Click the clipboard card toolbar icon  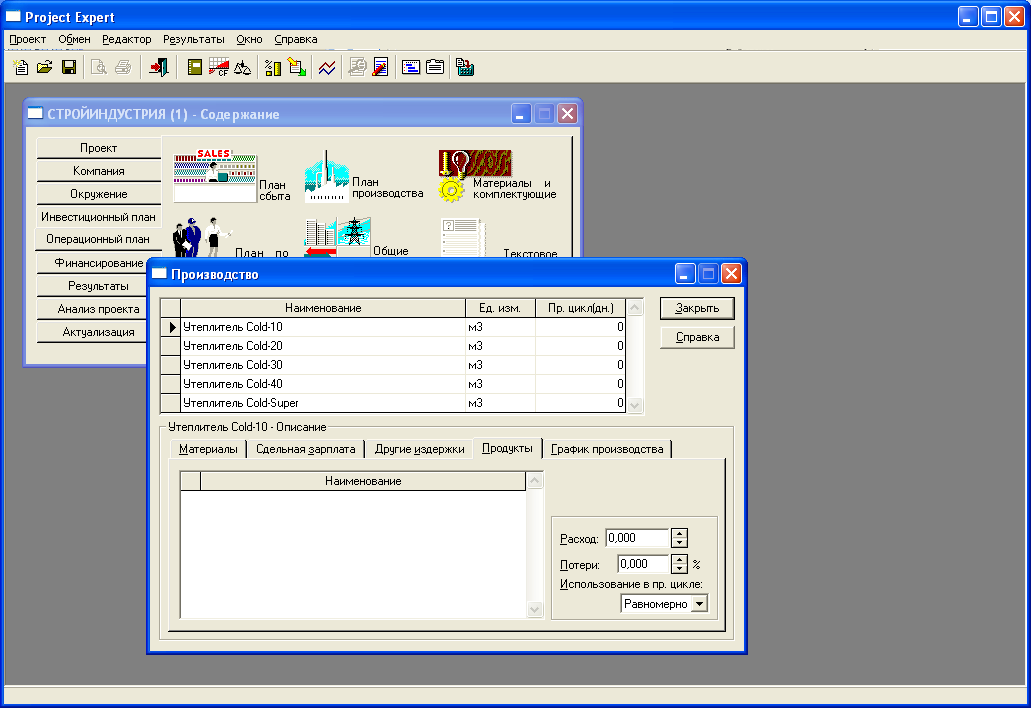pos(435,67)
